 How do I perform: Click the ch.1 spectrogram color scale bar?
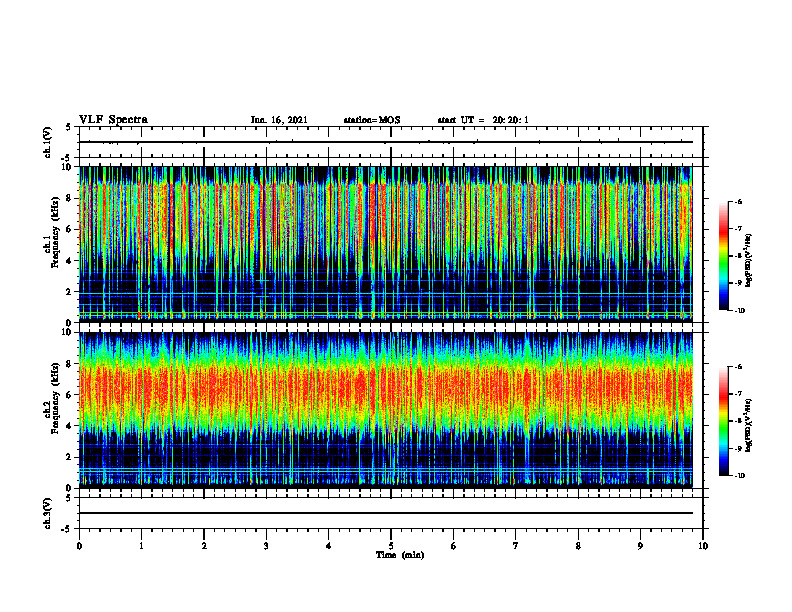[x=723, y=256]
